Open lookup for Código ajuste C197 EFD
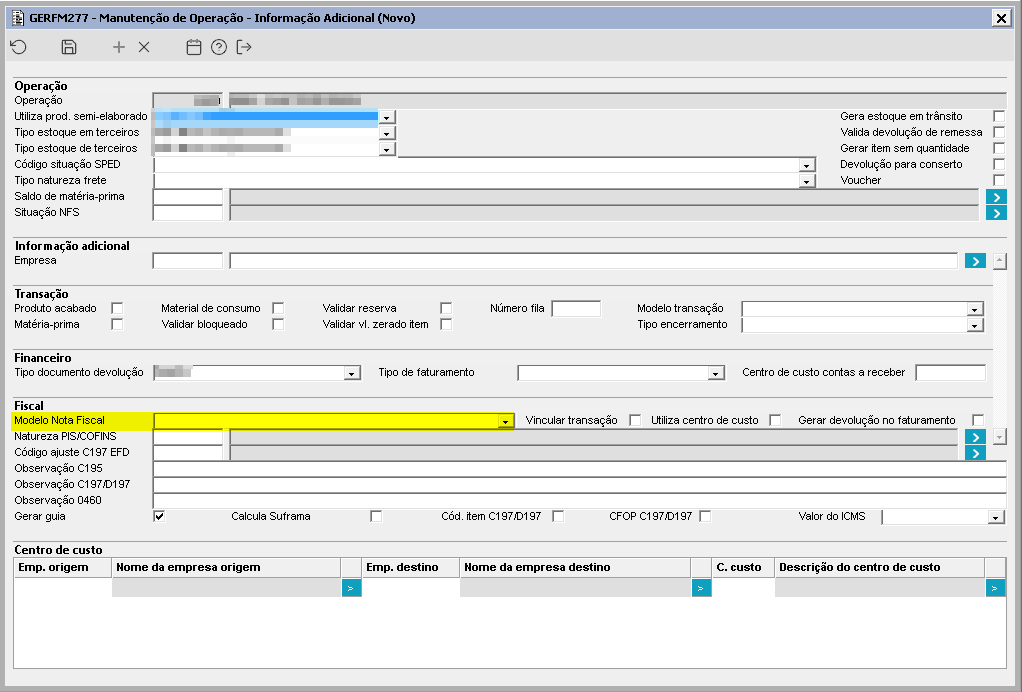Screen dimensions: 1022x692 point(975,454)
